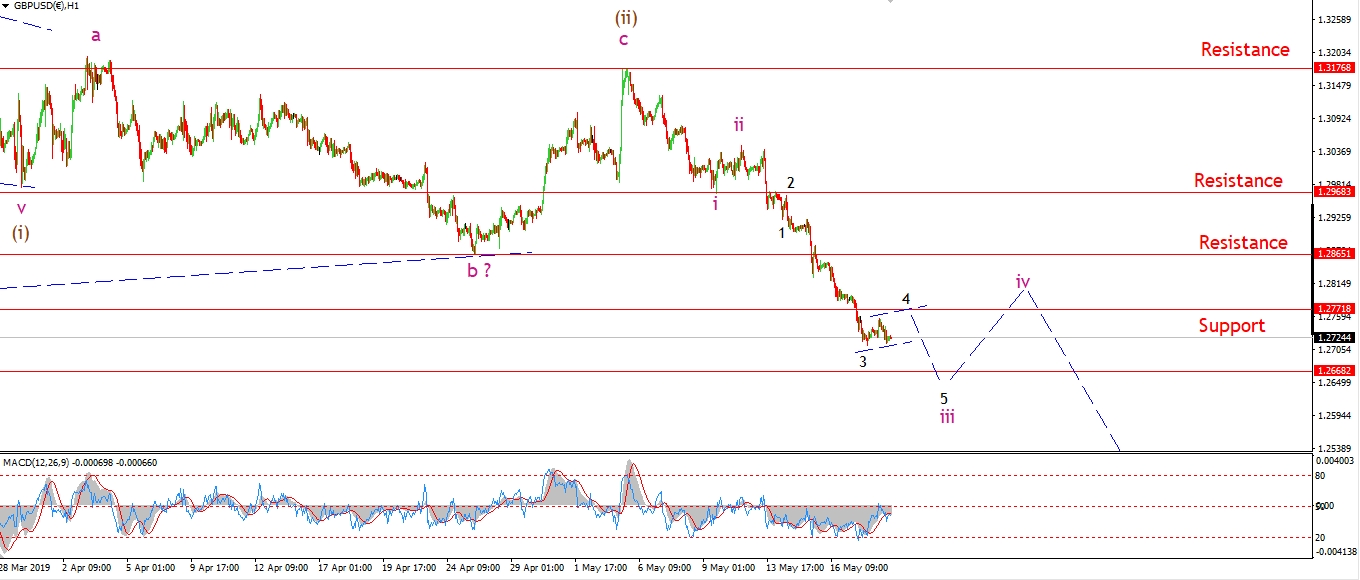Click the 1.27718 red price tag
The image size is (1360, 580).
1335,309
